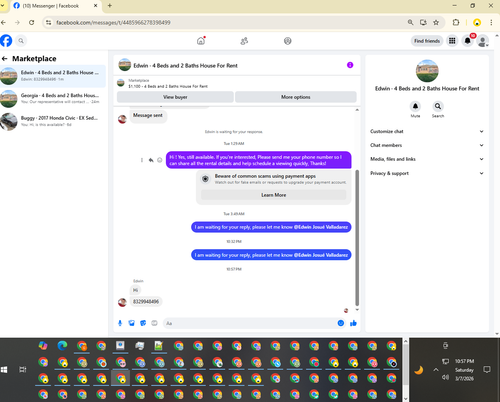Select the Buggy 2017 Honda Civic conversation
The width and height of the screenshot is (500, 402).
coord(53,121)
